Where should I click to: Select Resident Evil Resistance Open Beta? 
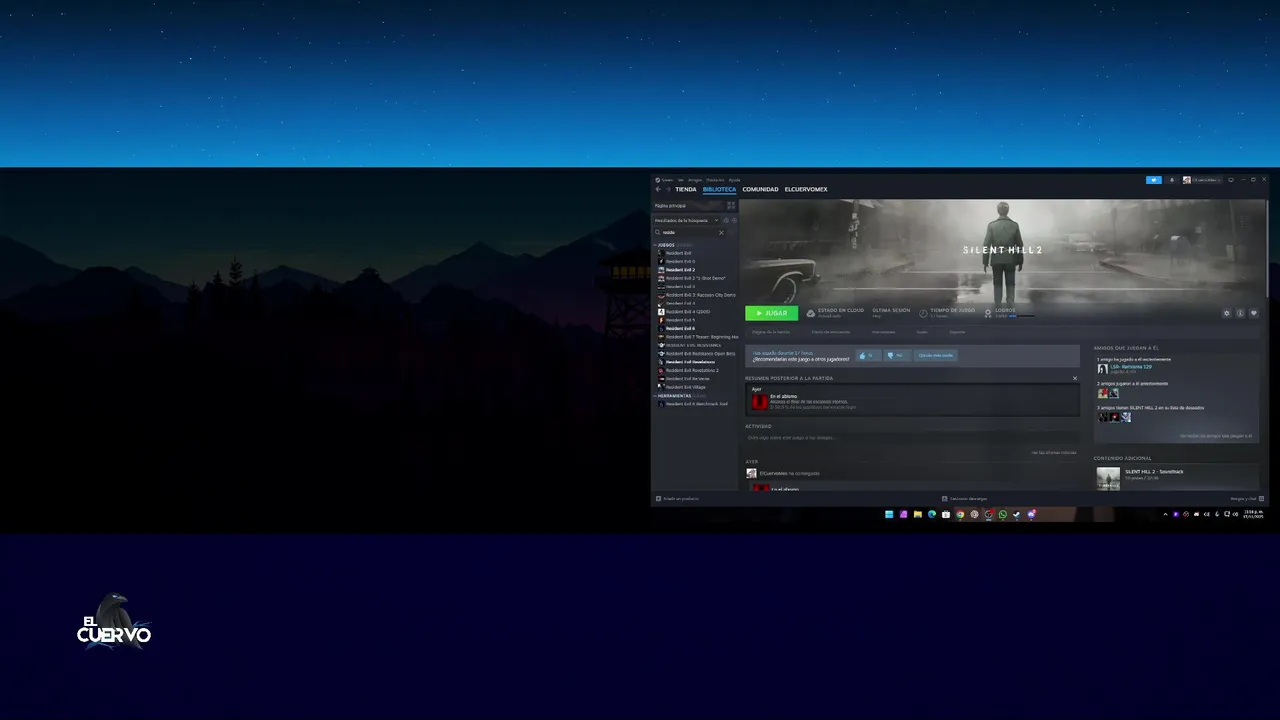[695, 353]
